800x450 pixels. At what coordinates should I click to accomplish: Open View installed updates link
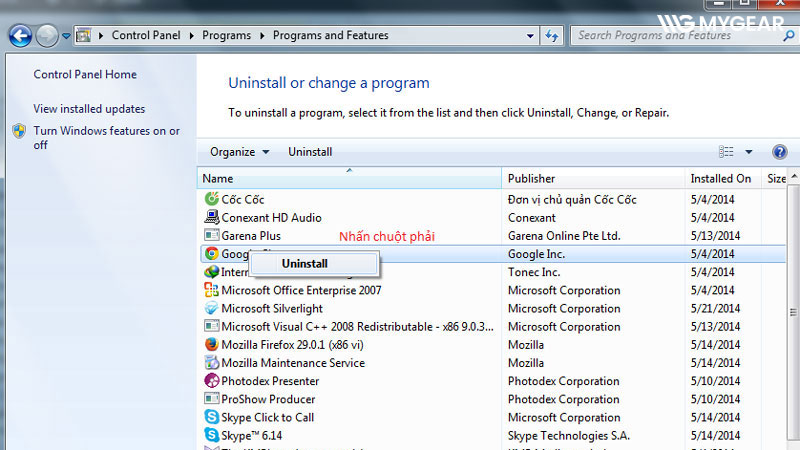tap(89, 109)
